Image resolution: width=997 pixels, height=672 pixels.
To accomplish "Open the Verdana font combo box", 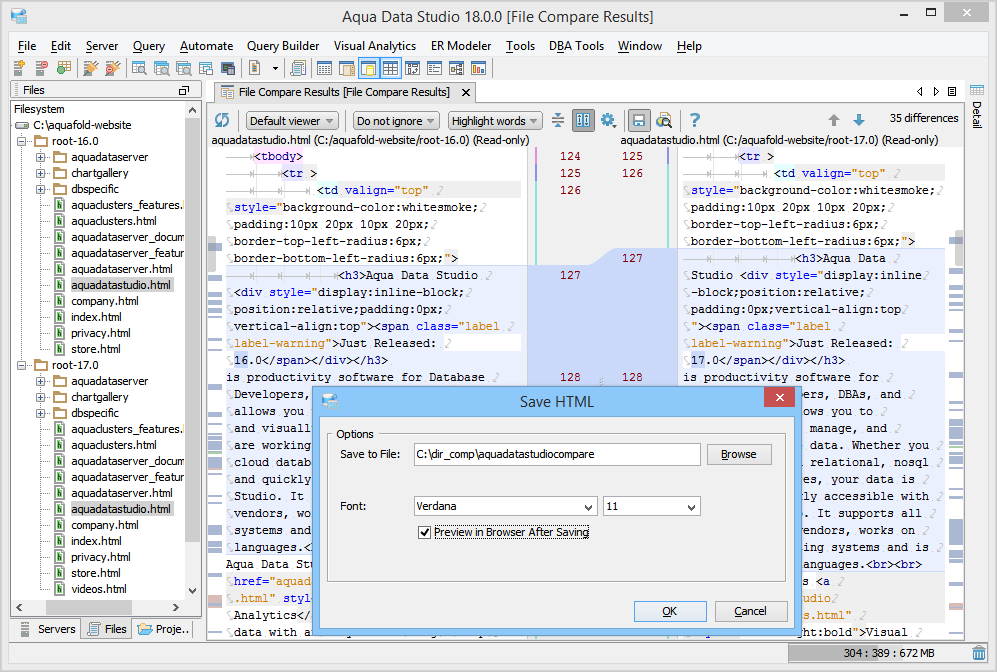I will (505, 506).
